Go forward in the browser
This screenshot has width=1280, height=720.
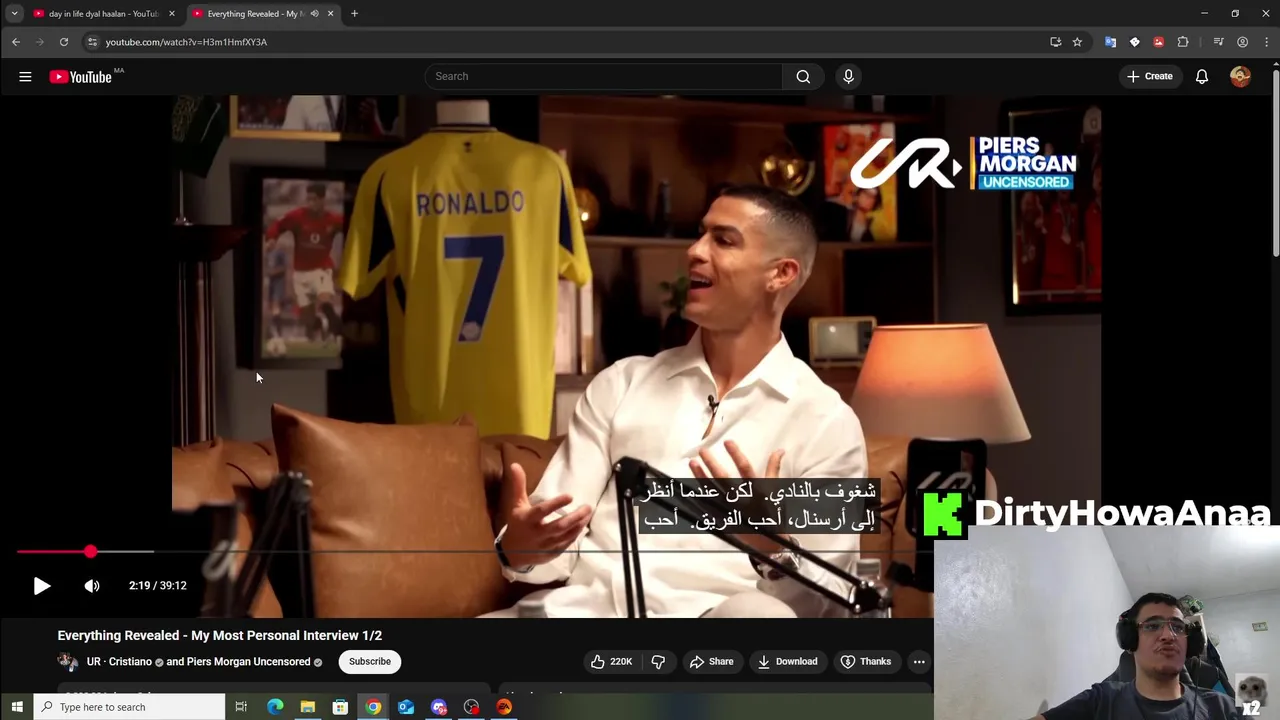(40, 42)
